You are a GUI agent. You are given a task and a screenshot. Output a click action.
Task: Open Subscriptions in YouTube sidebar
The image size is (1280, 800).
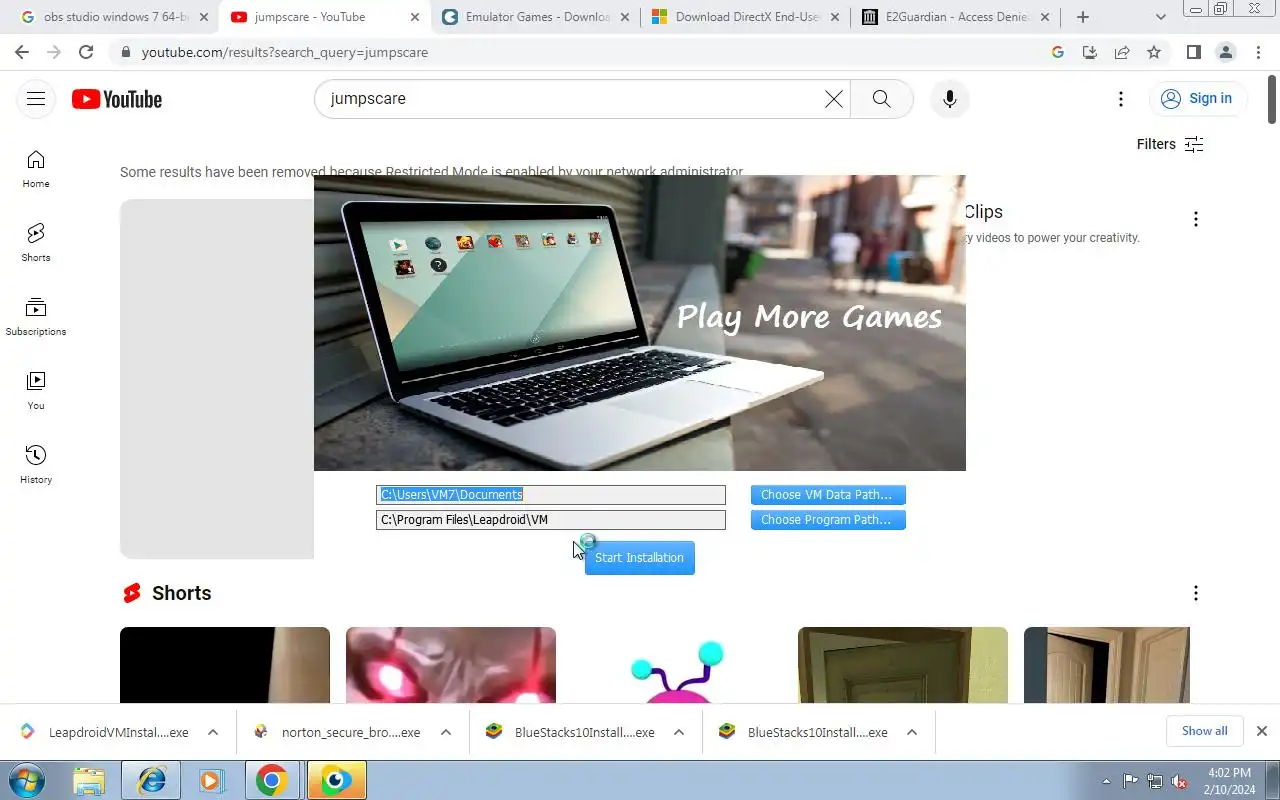36,317
